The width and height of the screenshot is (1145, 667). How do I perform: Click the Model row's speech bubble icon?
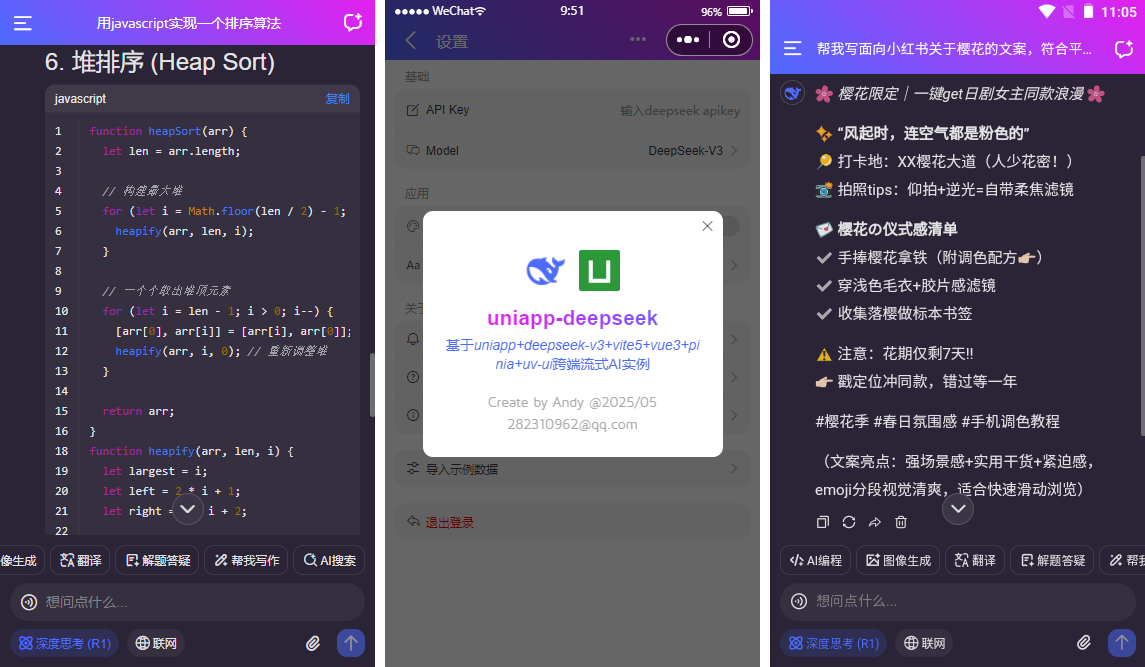point(413,150)
